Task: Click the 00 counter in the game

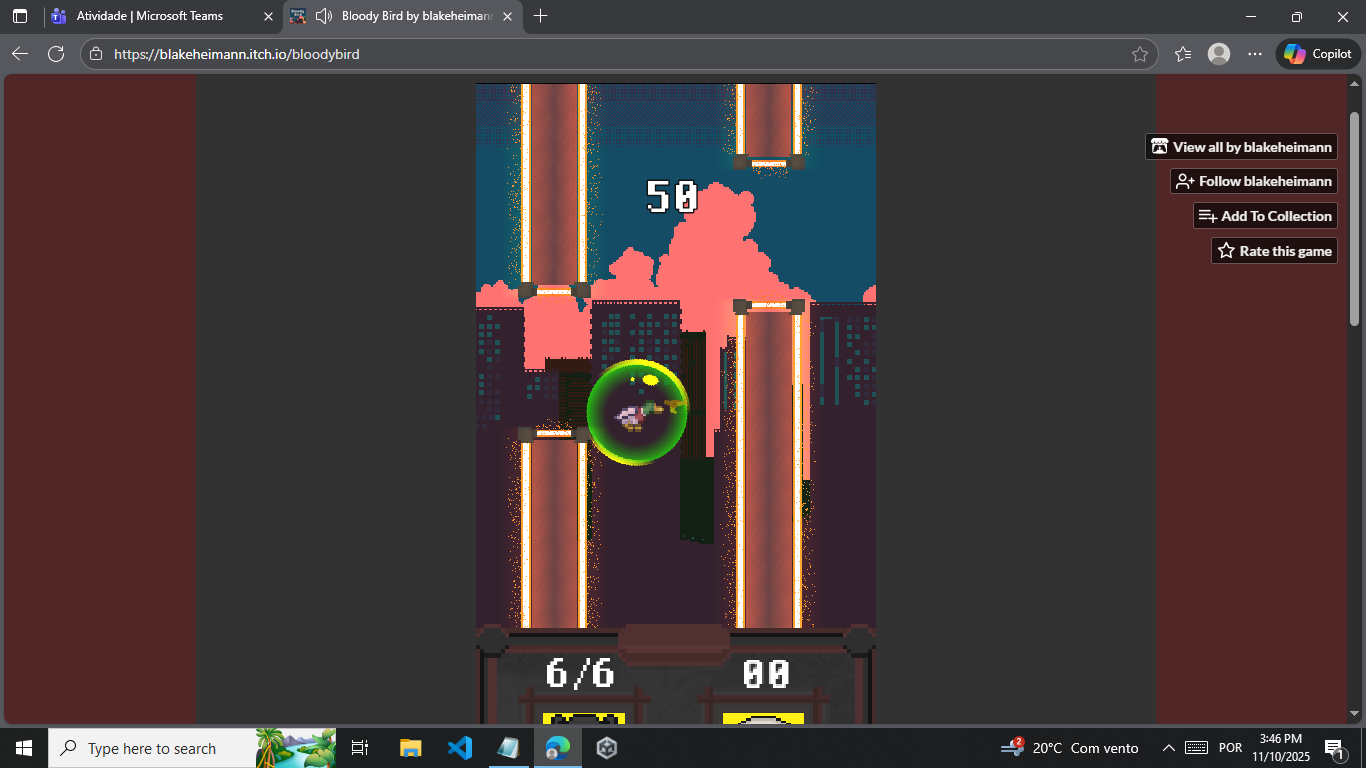Action: pyautogui.click(x=766, y=673)
